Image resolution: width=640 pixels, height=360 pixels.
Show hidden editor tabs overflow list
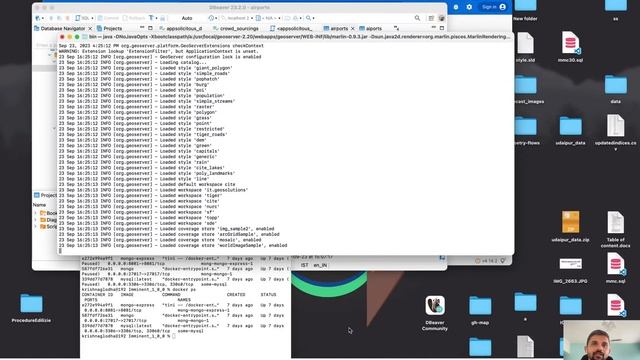396,28
